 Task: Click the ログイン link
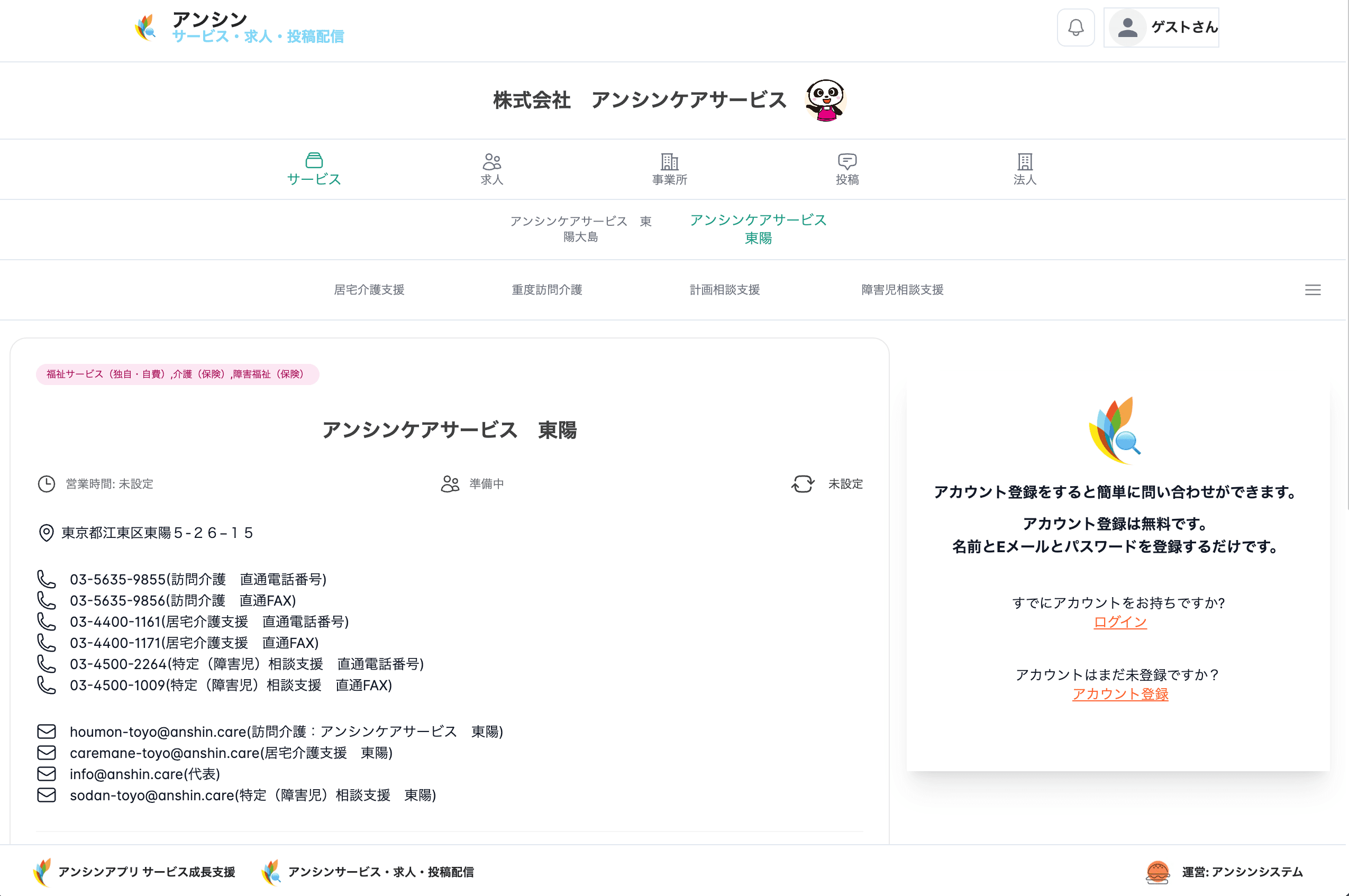[x=1120, y=621]
